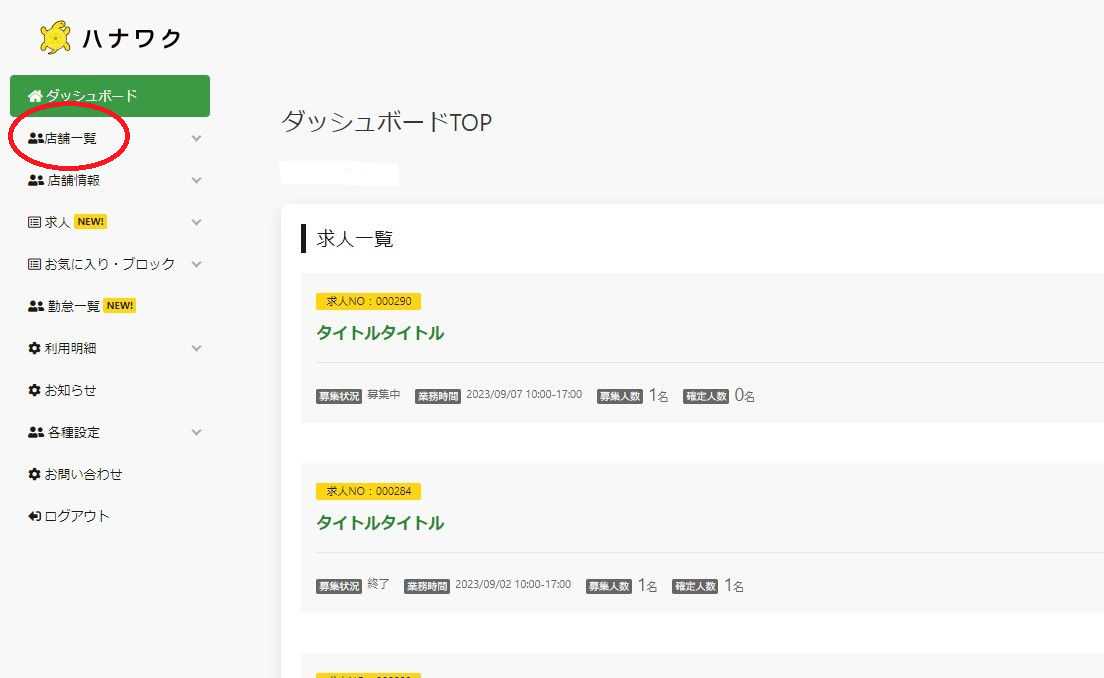Click the logout arrow icon beside ログアウト
1104x678 pixels.
click(33, 516)
